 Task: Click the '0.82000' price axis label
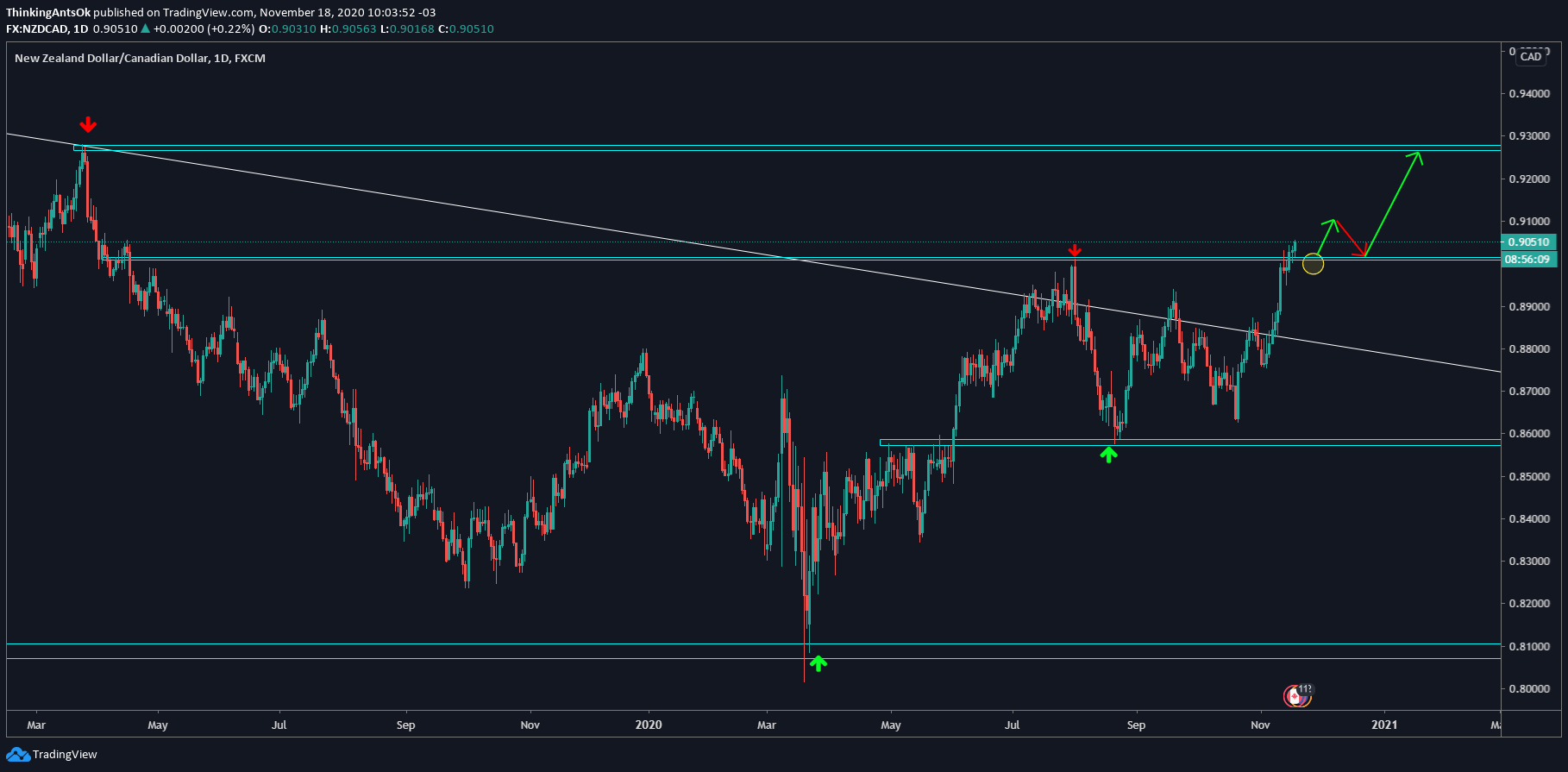[1529, 603]
